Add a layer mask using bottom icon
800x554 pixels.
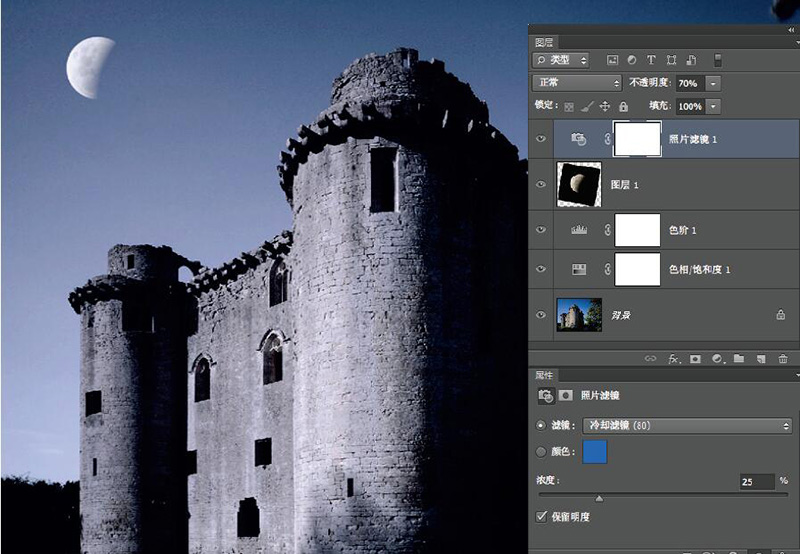[x=695, y=358]
